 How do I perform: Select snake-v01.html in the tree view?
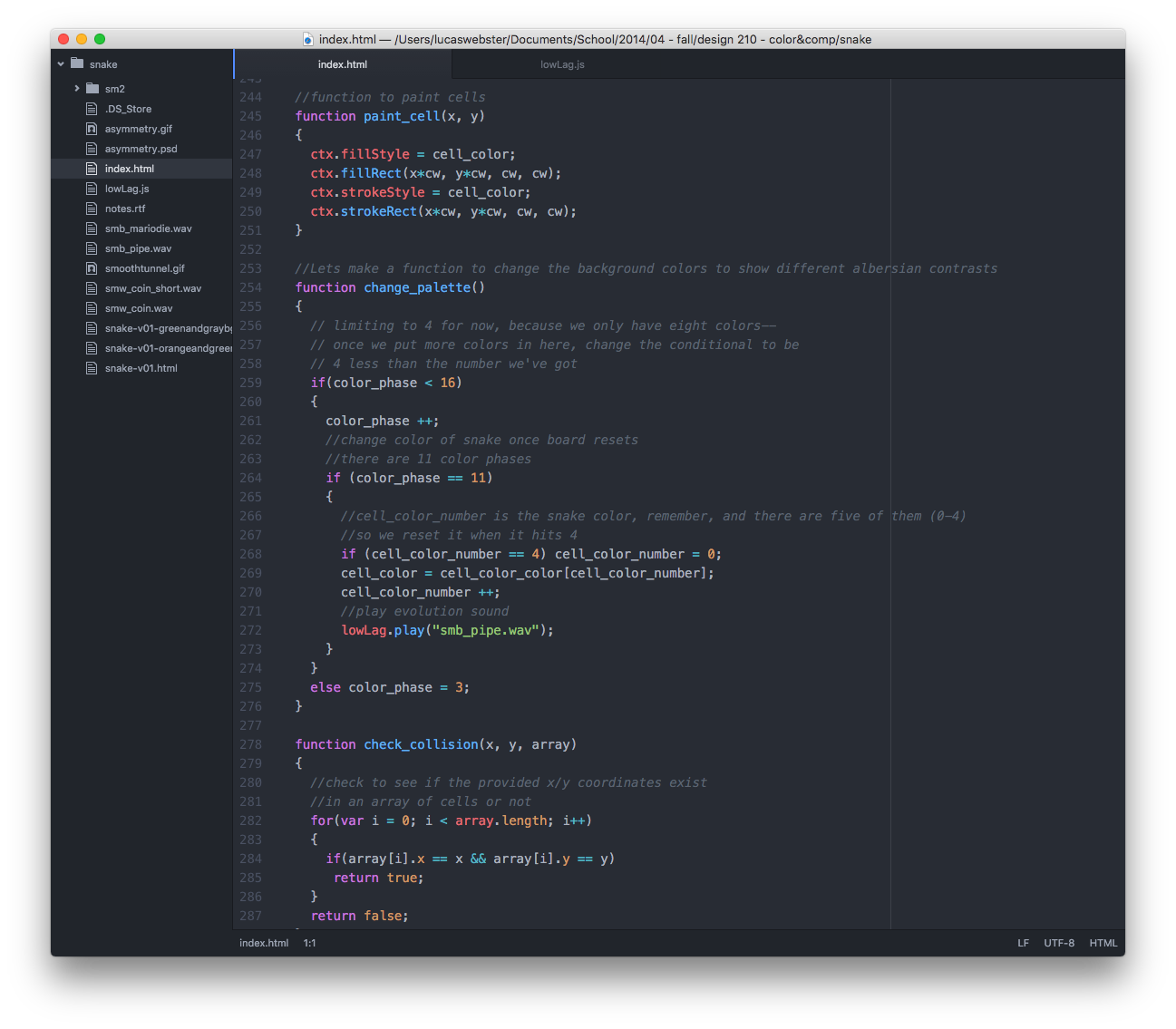[x=141, y=368]
